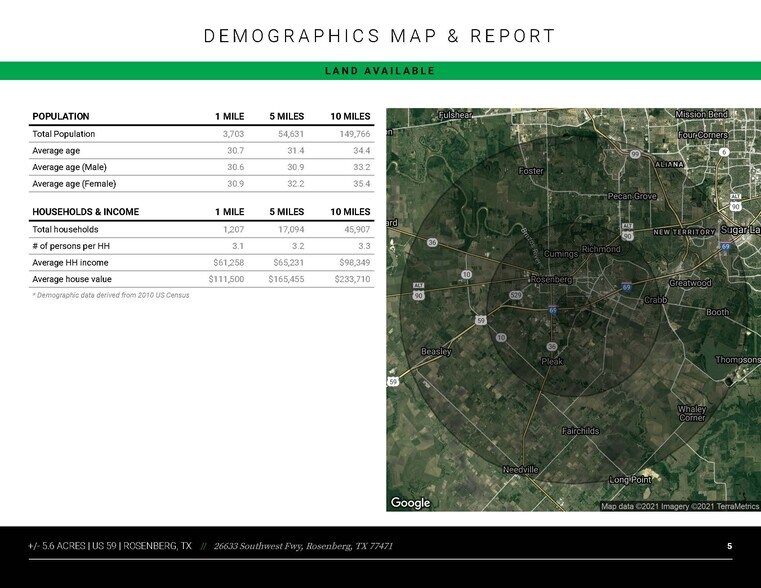
Task: Click the I-69 shield near Crabb
Action: coord(626,287)
